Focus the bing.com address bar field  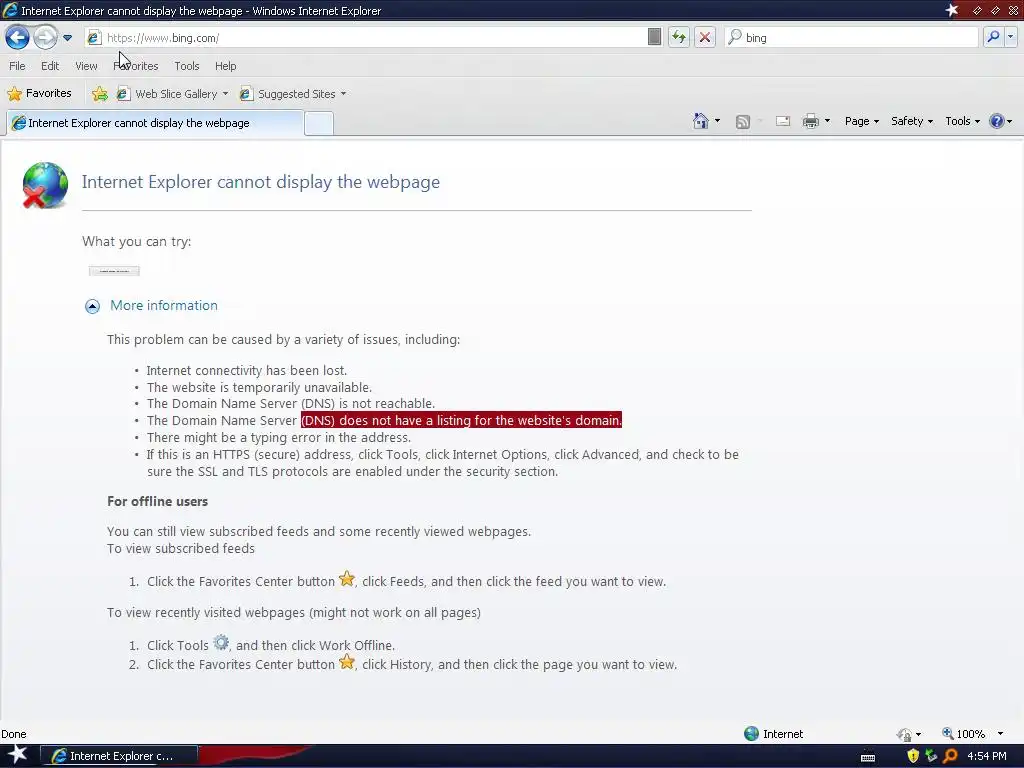point(374,38)
